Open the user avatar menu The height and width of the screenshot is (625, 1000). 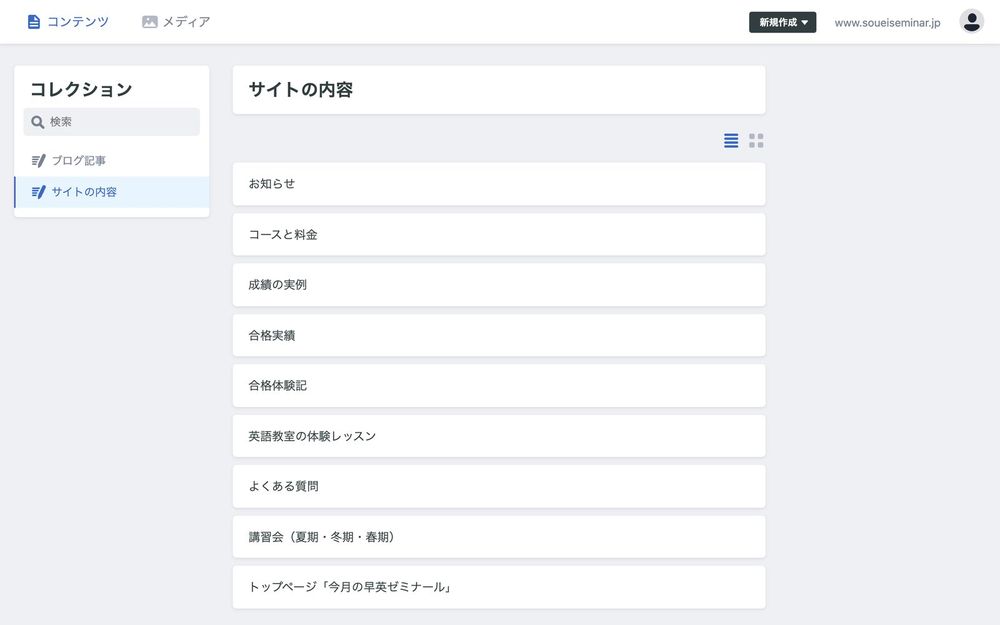click(971, 22)
